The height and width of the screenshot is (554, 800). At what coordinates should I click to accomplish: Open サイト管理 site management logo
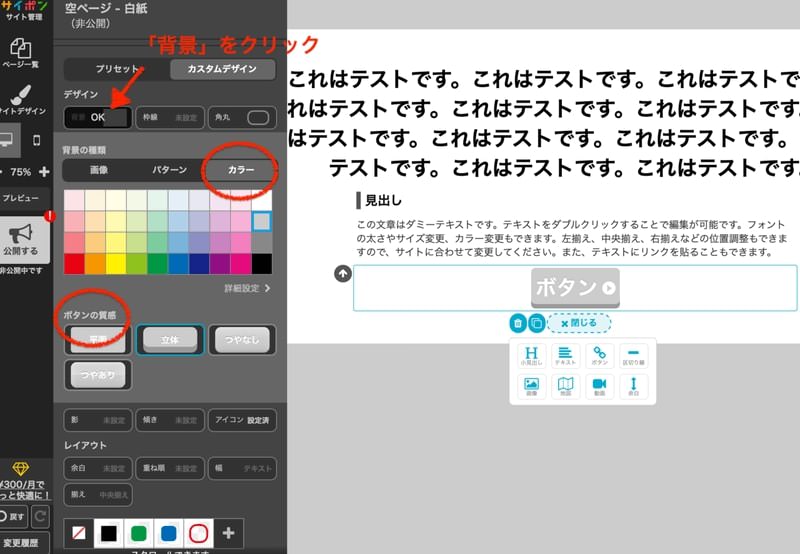[23, 11]
